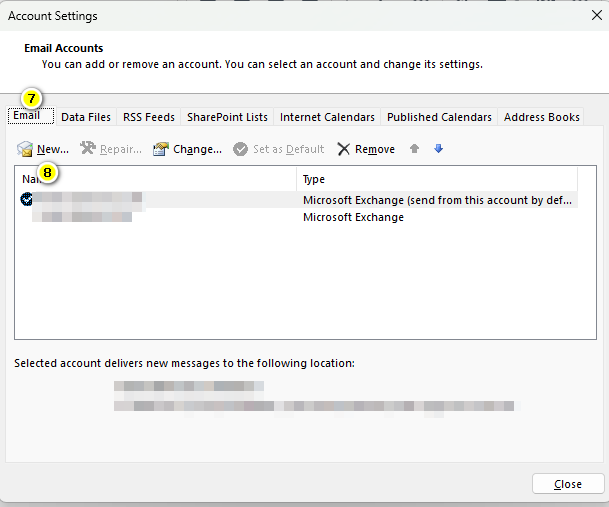
Task: Open the RSS Feeds tab
Action: (x=148, y=117)
